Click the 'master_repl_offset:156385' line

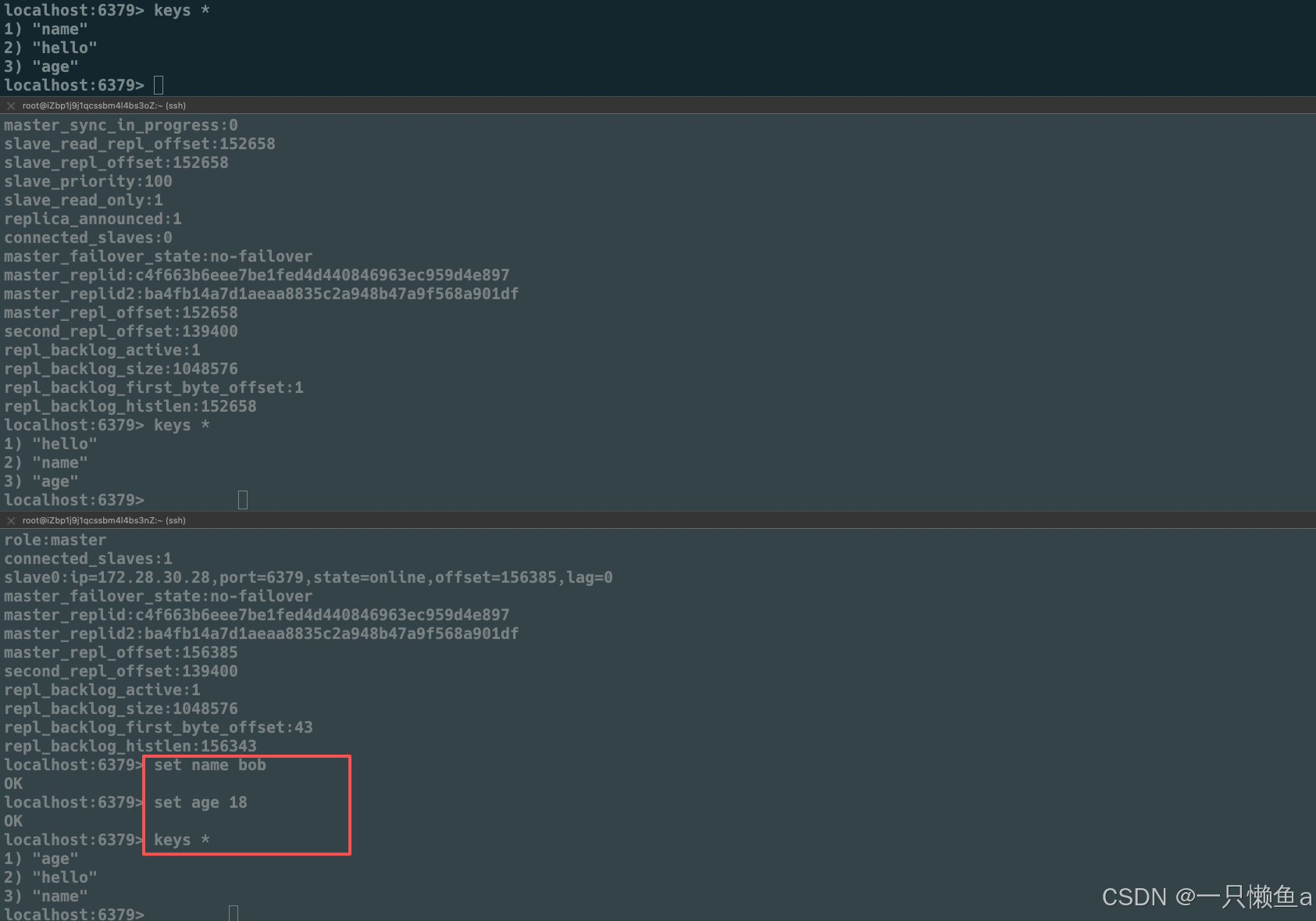(x=121, y=652)
